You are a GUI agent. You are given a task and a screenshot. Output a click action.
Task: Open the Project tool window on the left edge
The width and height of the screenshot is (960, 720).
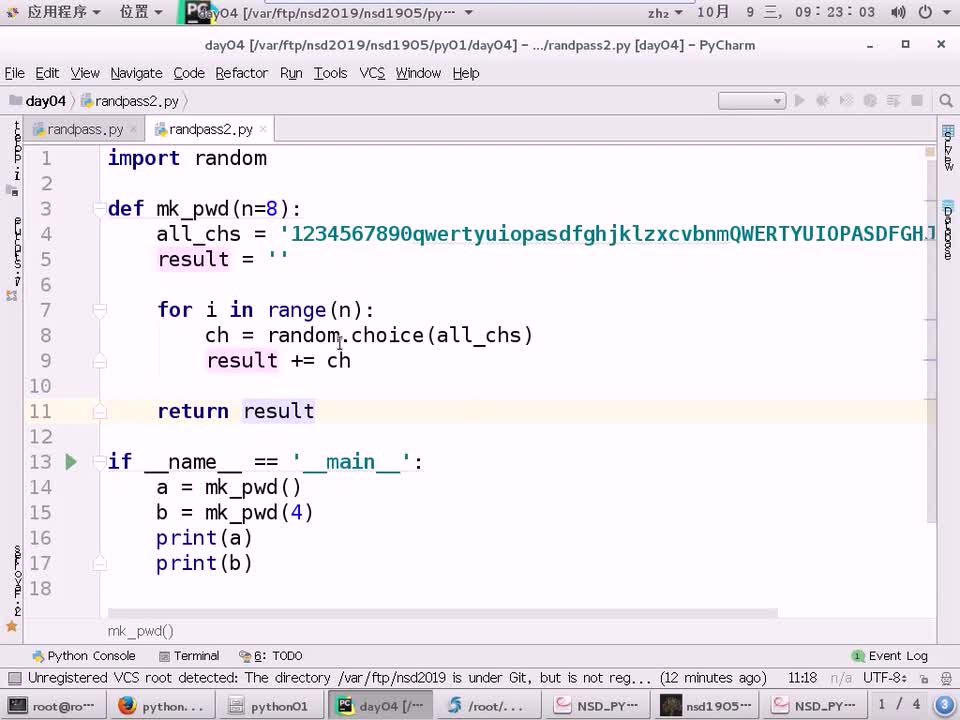(15, 158)
